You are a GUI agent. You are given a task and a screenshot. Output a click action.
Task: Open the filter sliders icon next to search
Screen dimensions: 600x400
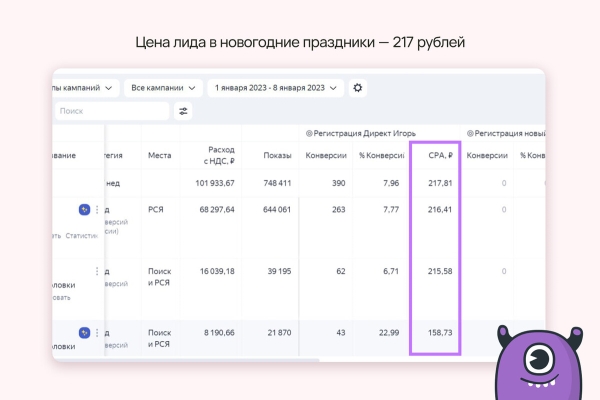pos(183,111)
